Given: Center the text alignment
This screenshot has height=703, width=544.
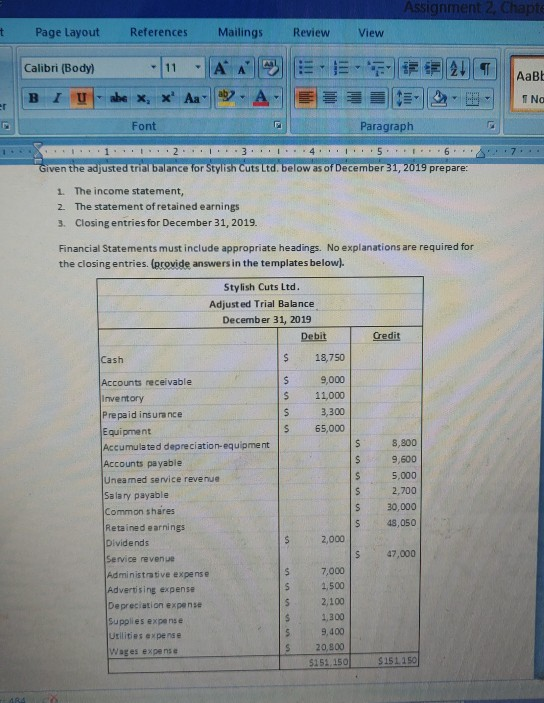Looking at the screenshot, I should (330, 97).
